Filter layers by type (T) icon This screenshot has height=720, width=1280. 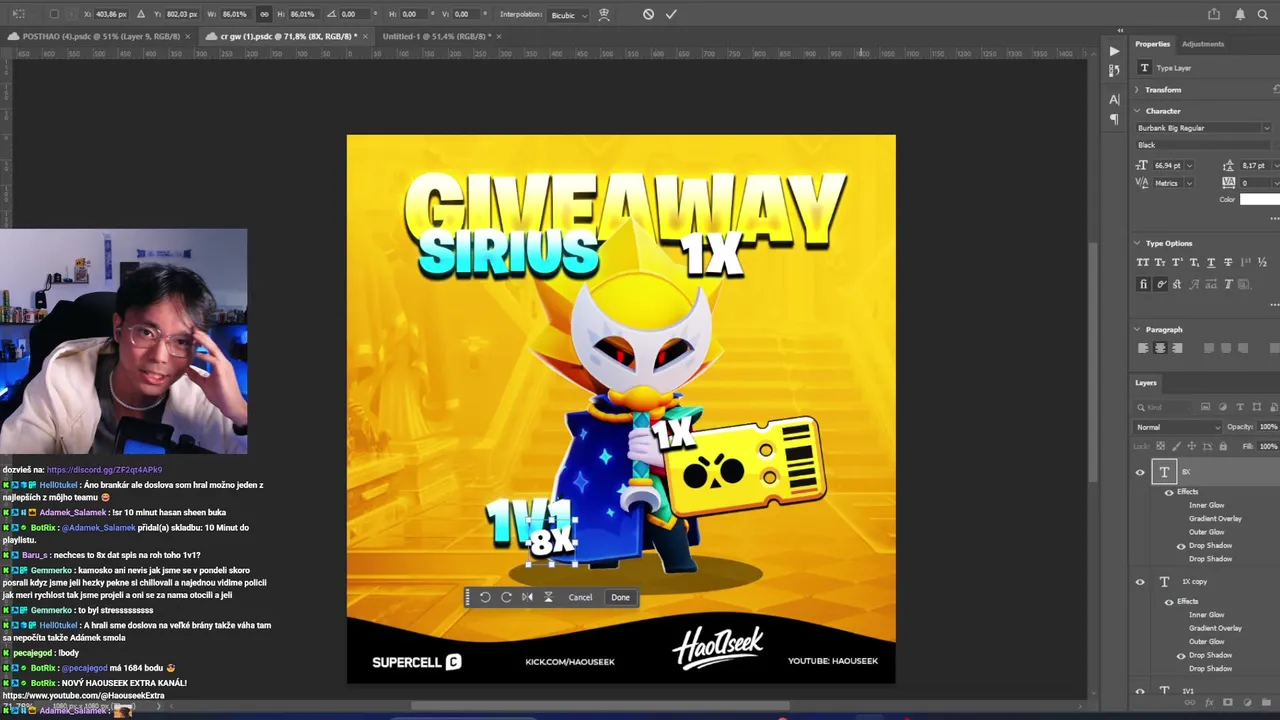pos(1240,407)
